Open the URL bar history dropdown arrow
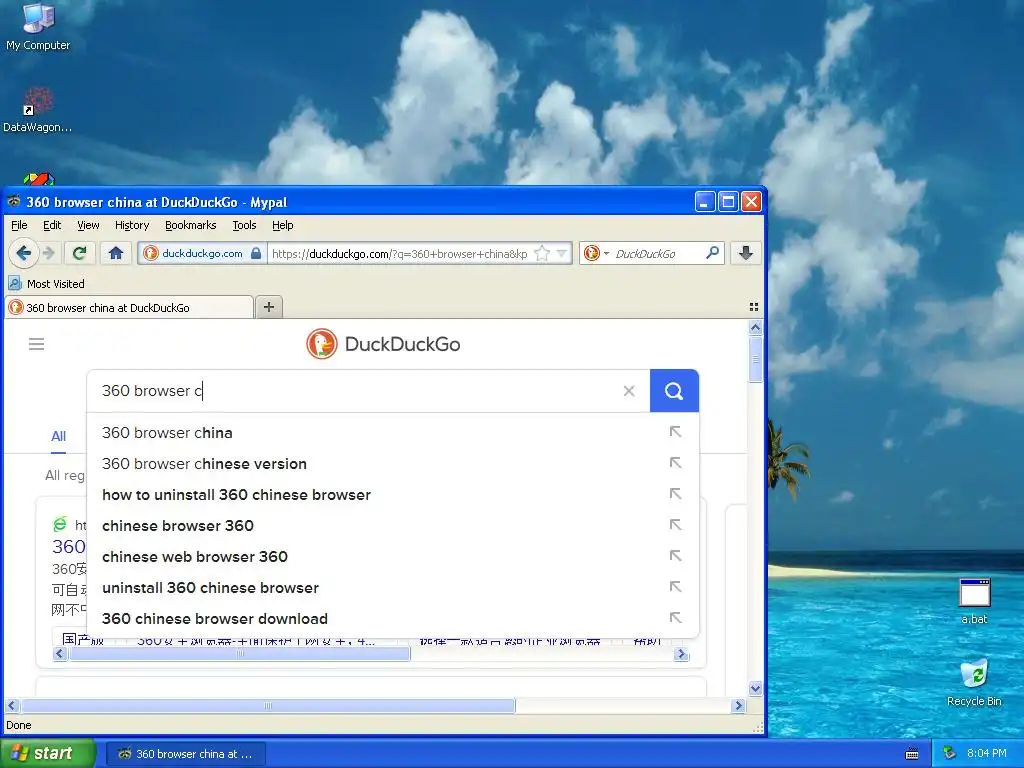This screenshot has height=768, width=1024. (562, 253)
